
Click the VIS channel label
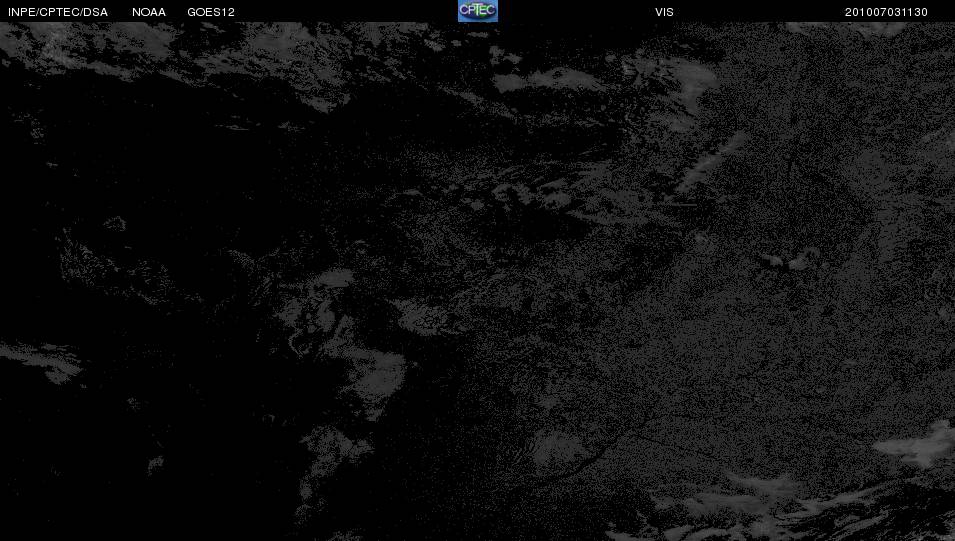coord(664,12)
